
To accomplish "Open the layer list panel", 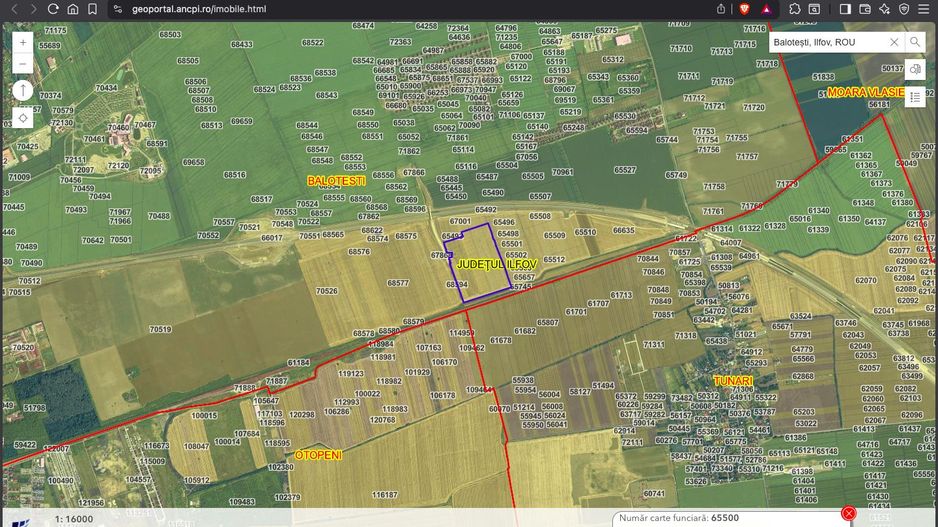I will point(915,97).
